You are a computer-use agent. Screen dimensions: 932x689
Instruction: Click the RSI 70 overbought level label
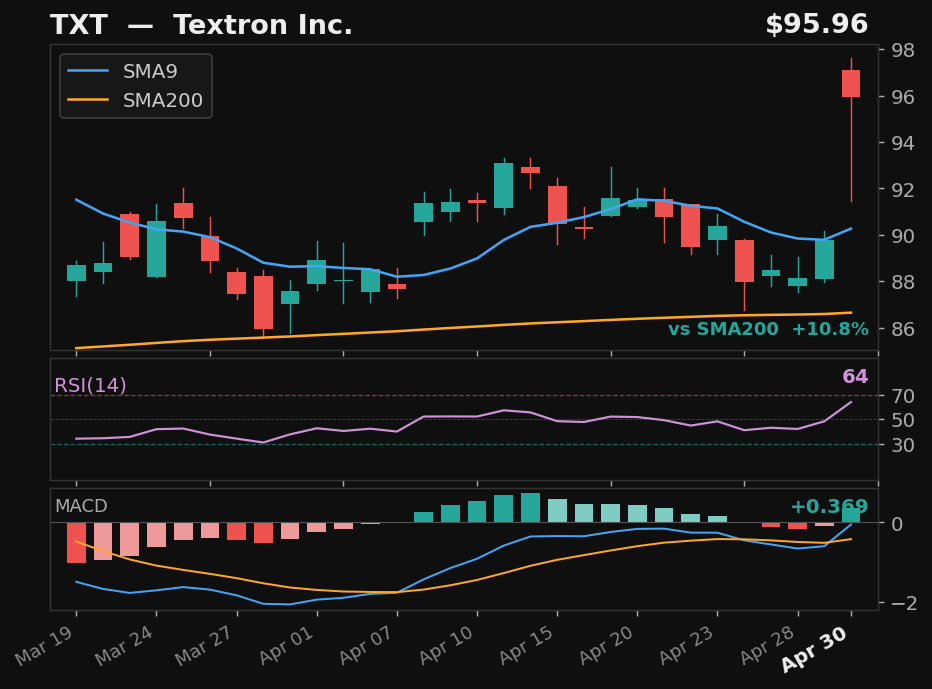tap(903, 396)
